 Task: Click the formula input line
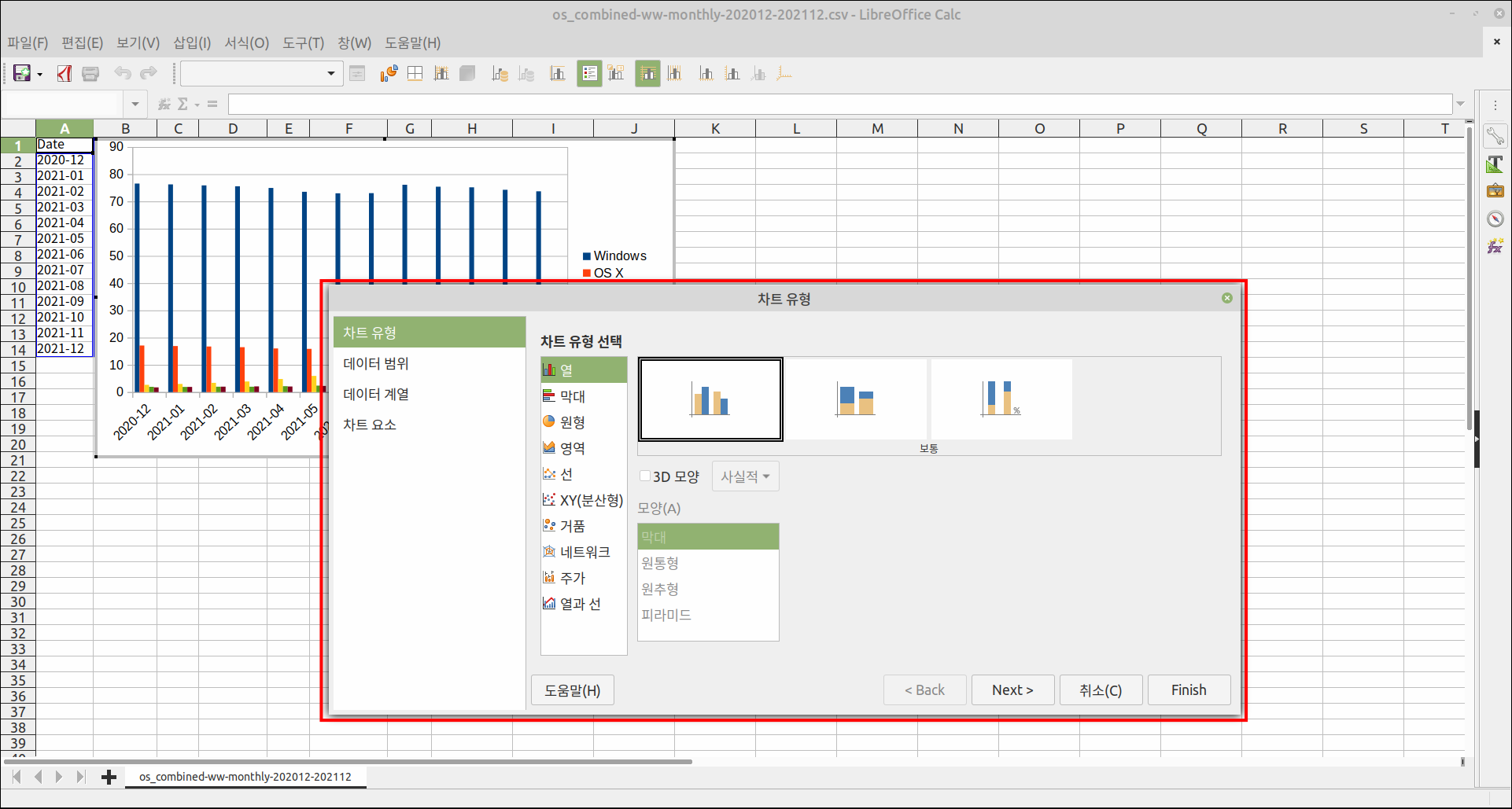click(839, 104)
